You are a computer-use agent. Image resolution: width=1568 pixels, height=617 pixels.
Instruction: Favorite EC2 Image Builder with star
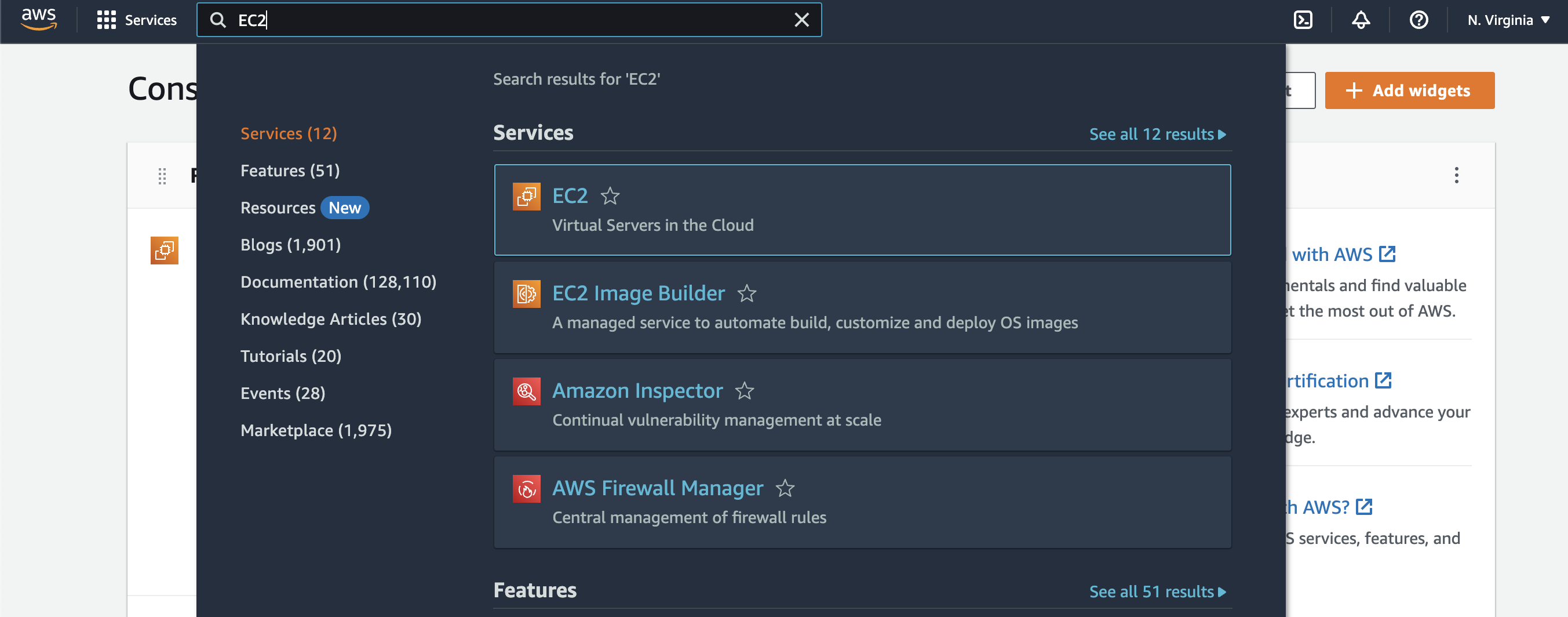(x=746, y=293)
